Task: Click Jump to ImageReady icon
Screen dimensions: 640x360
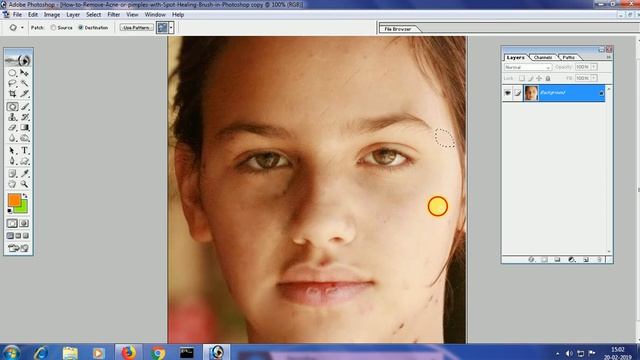Action: pos(18,248)
